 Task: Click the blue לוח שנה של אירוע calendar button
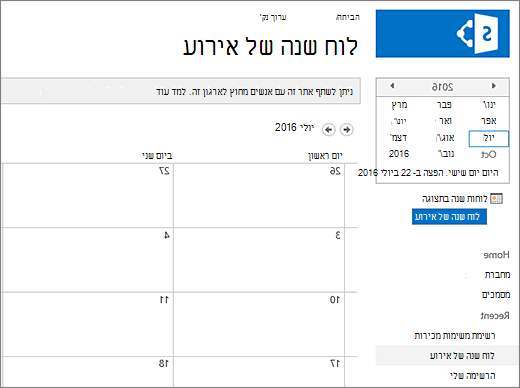coord(449,217)
